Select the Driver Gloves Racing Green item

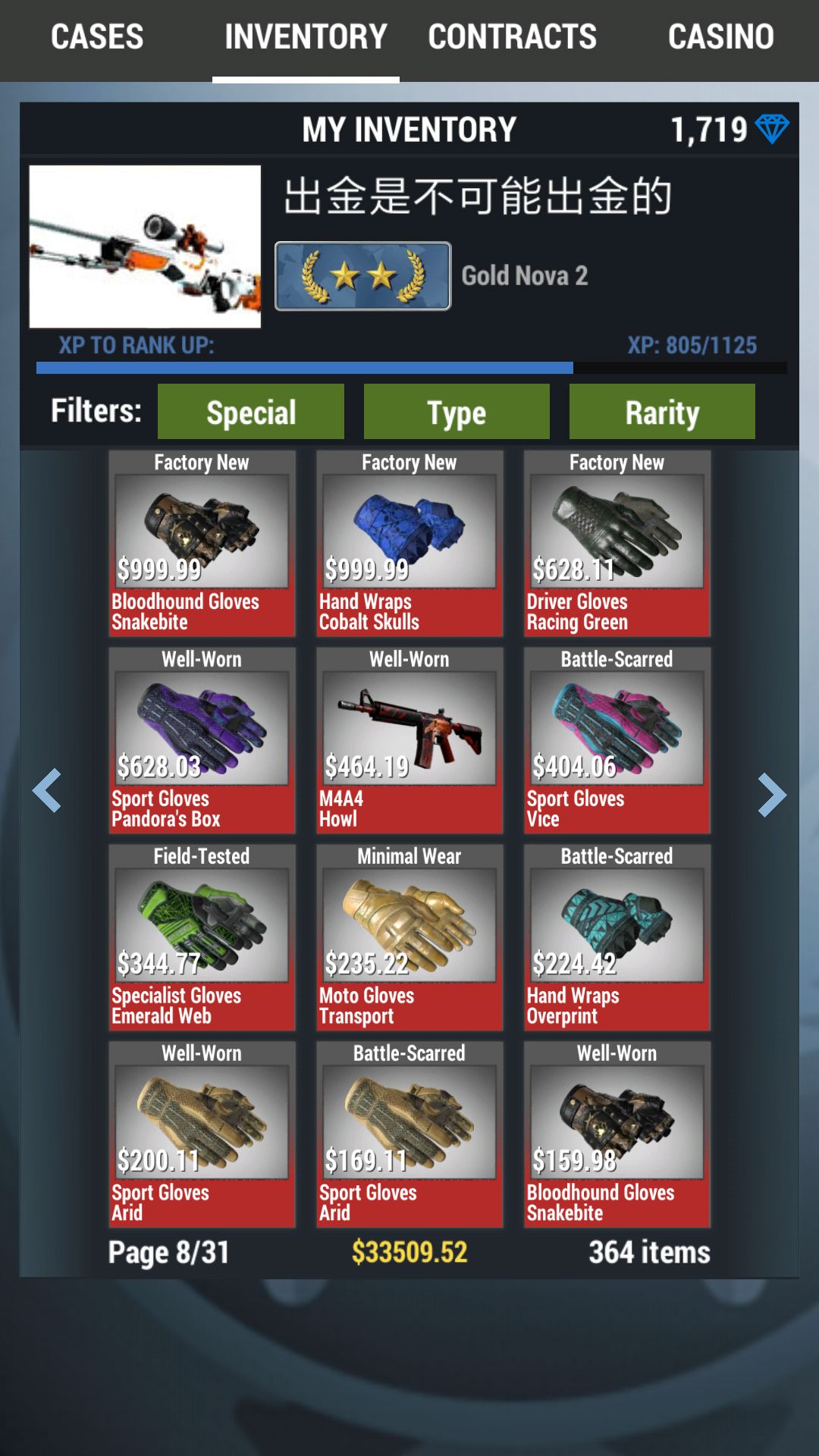coord(617,543)
